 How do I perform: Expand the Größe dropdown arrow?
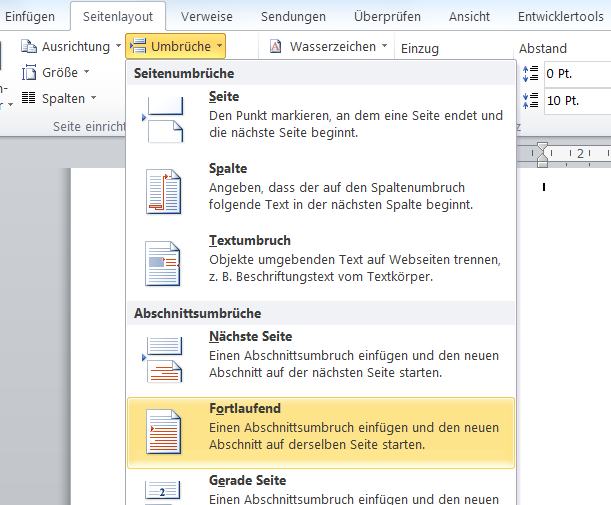coord(87,72)
